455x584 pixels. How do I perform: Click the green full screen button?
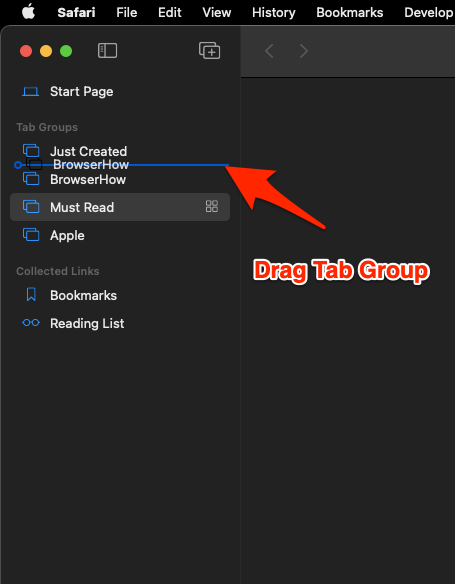click(66, 51)
